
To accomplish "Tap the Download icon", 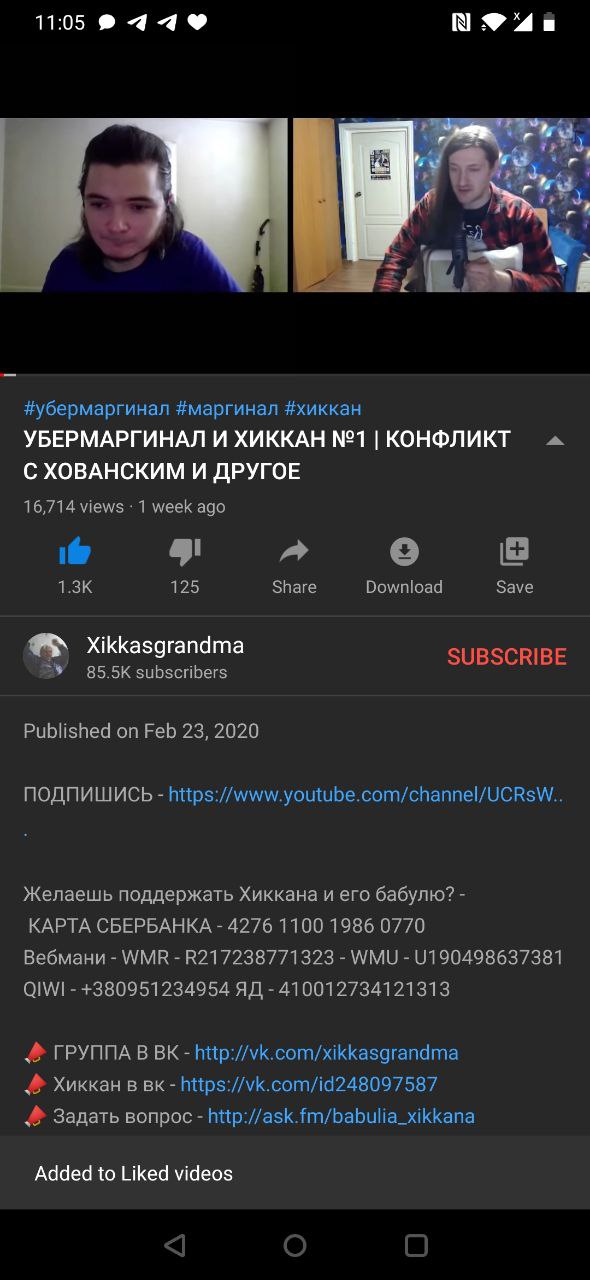I will pos(404,551).
